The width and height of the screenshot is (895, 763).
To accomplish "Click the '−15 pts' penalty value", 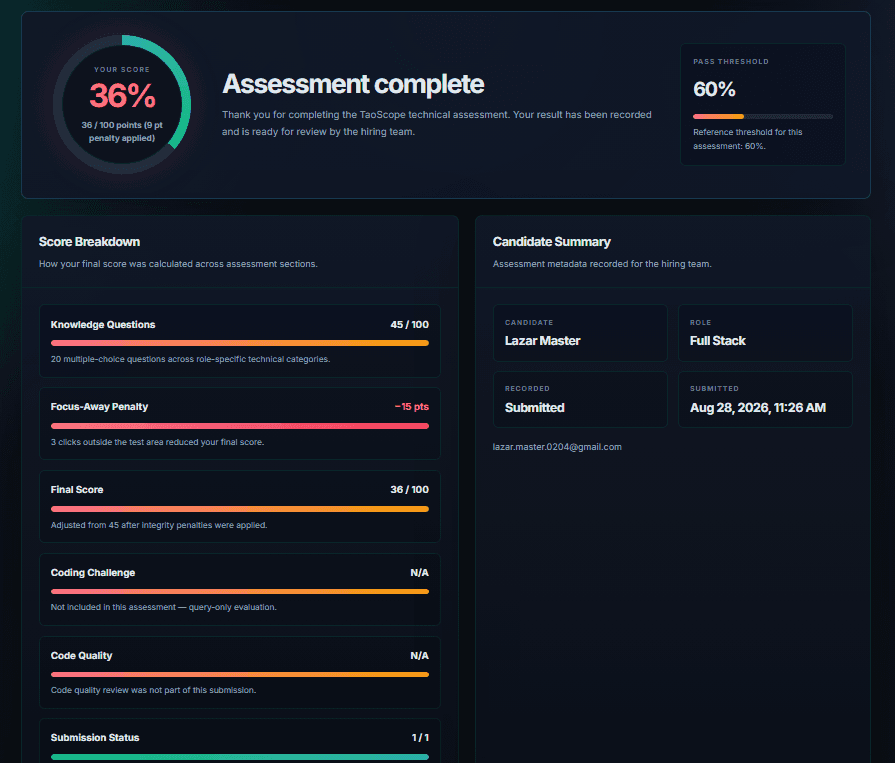I will click(412, 407).
